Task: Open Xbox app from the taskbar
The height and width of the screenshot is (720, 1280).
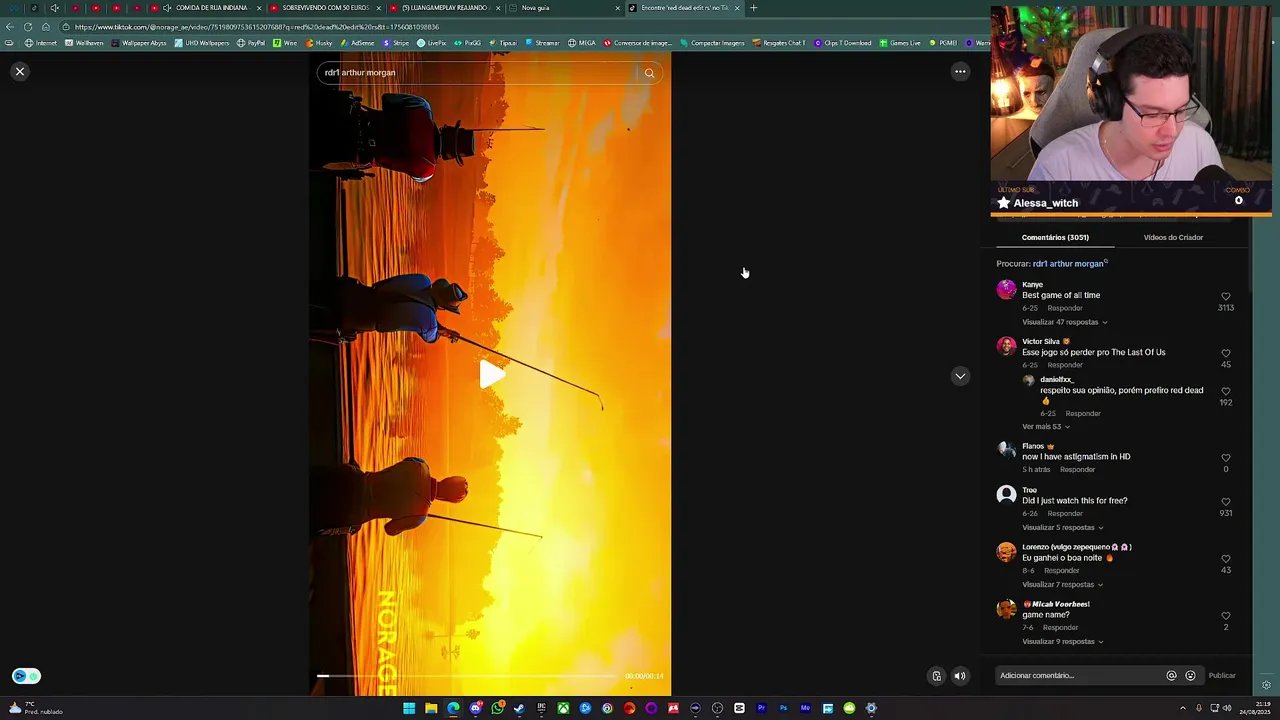Action: [x=564, y=708]
